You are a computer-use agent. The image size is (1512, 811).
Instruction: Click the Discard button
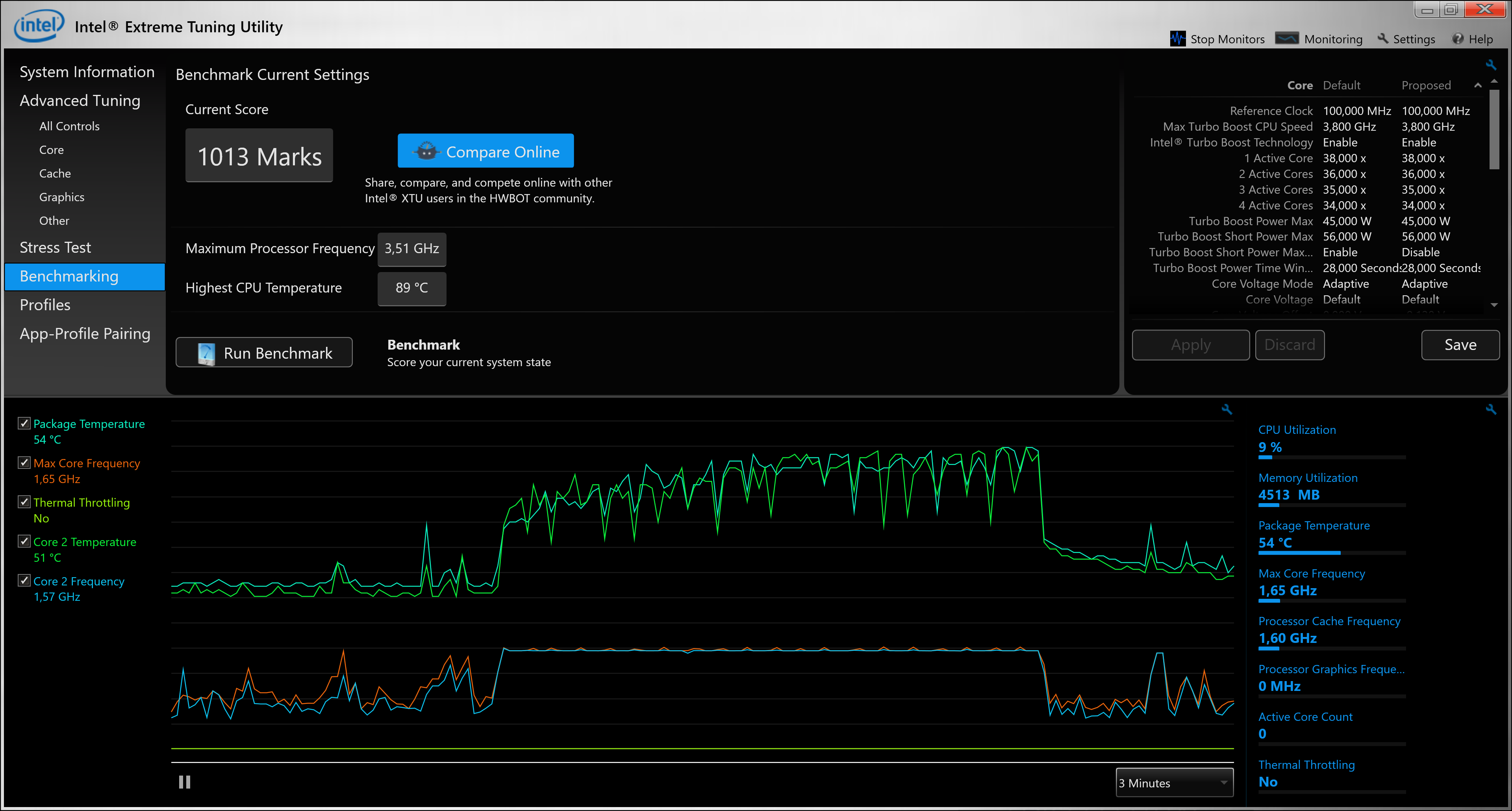point(1290,344)
